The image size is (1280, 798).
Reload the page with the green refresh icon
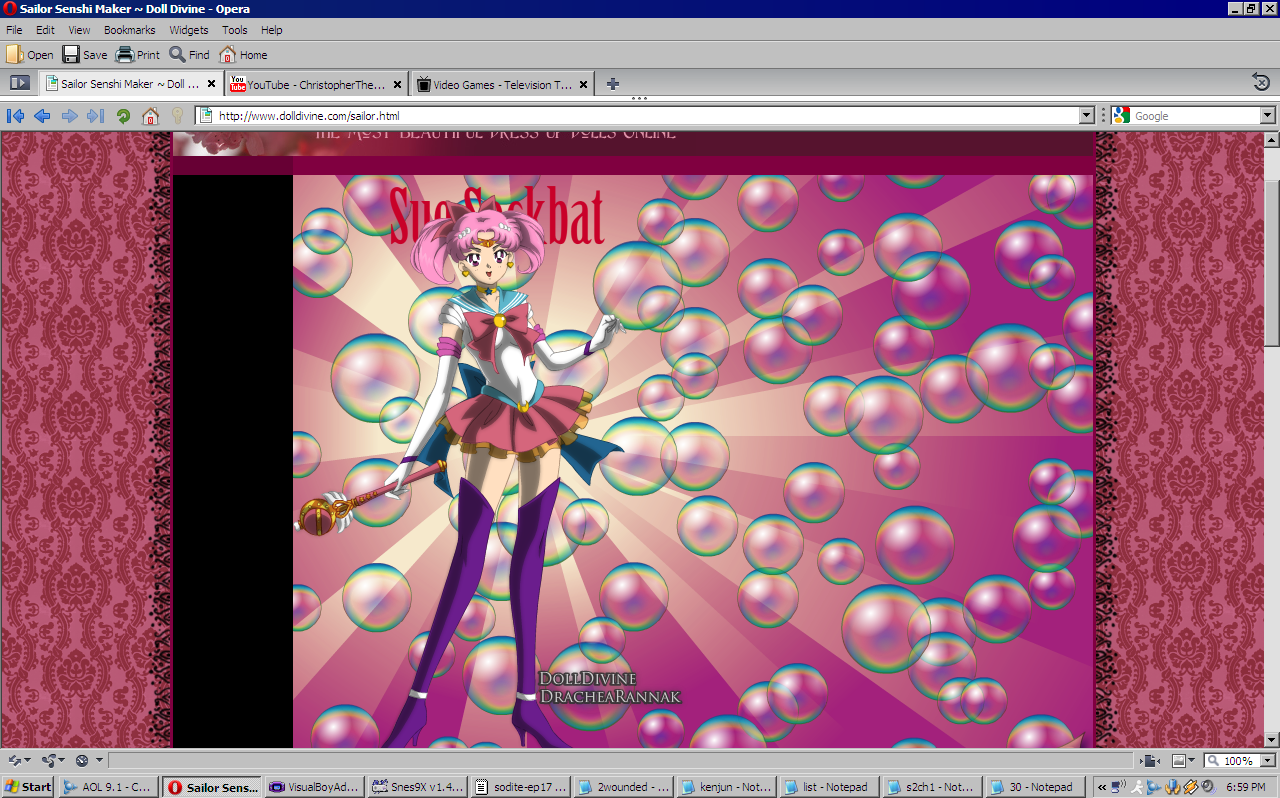point(123,116)
